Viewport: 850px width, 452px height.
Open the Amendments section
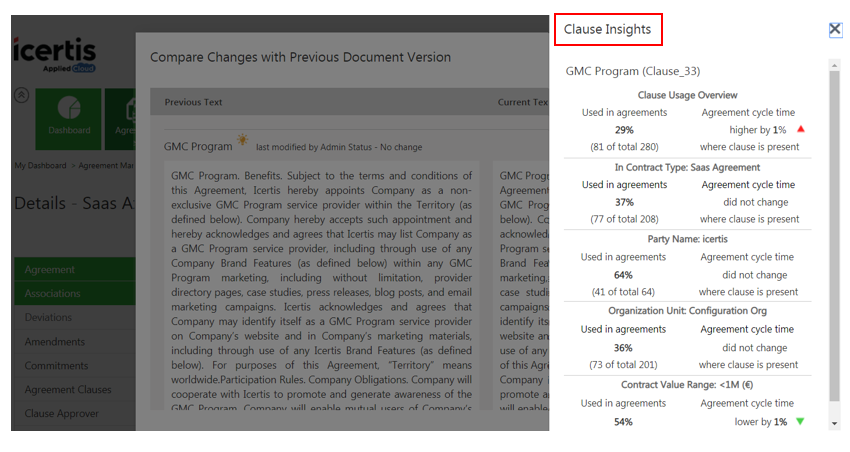[x=55, y=342]
